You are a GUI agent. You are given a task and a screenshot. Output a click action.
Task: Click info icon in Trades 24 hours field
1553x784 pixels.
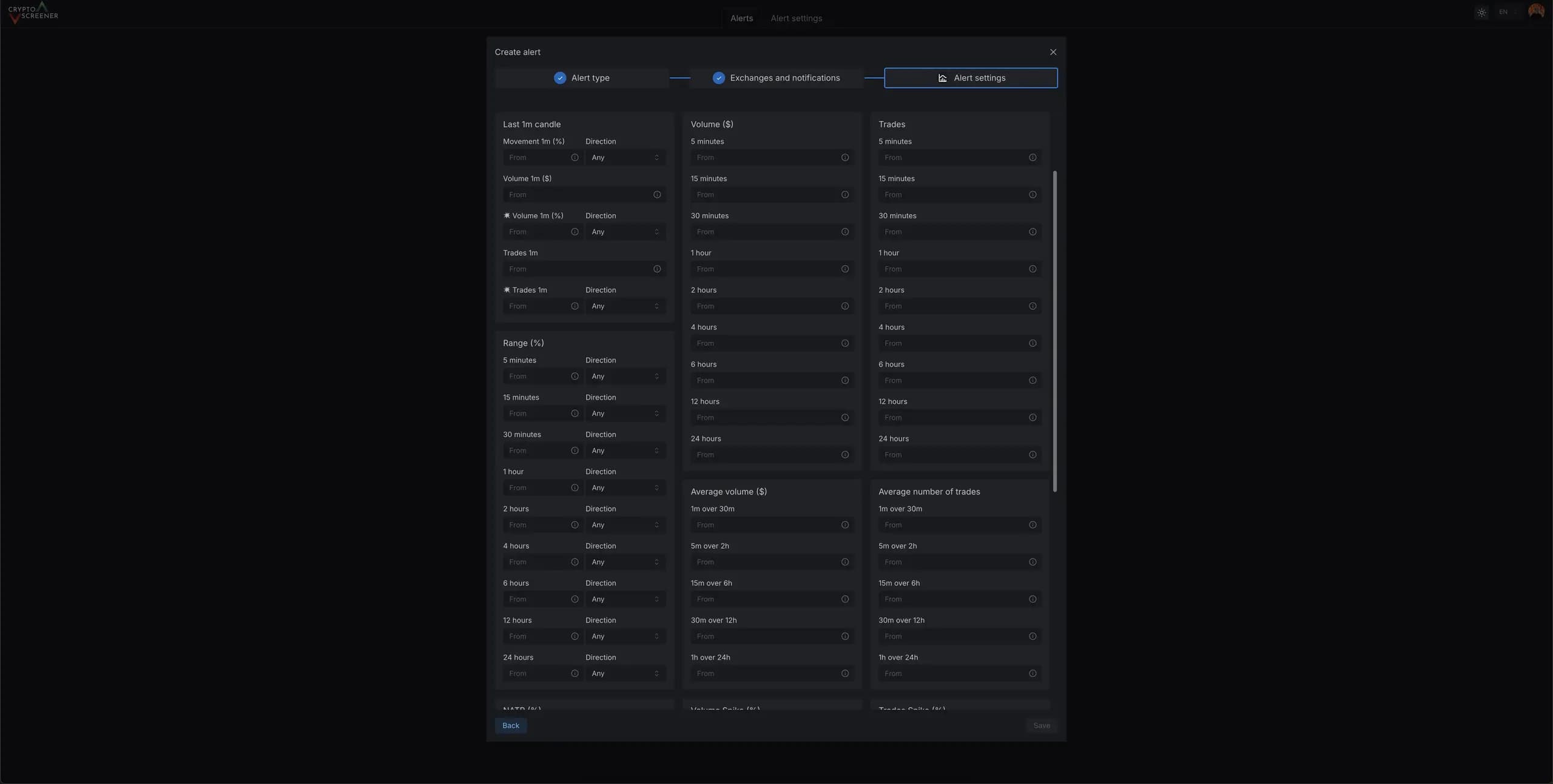point(1033,455)
